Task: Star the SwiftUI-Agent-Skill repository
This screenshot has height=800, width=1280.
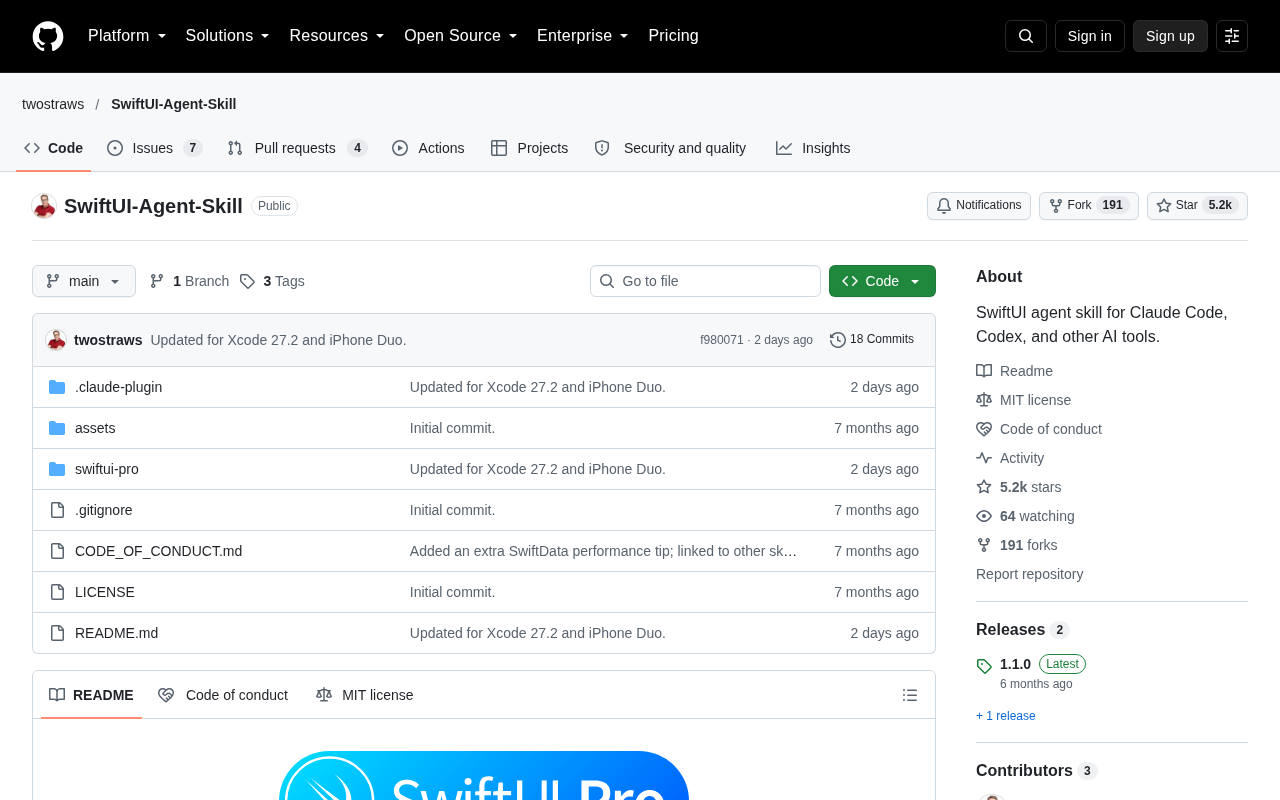Action: point(1197,206)
